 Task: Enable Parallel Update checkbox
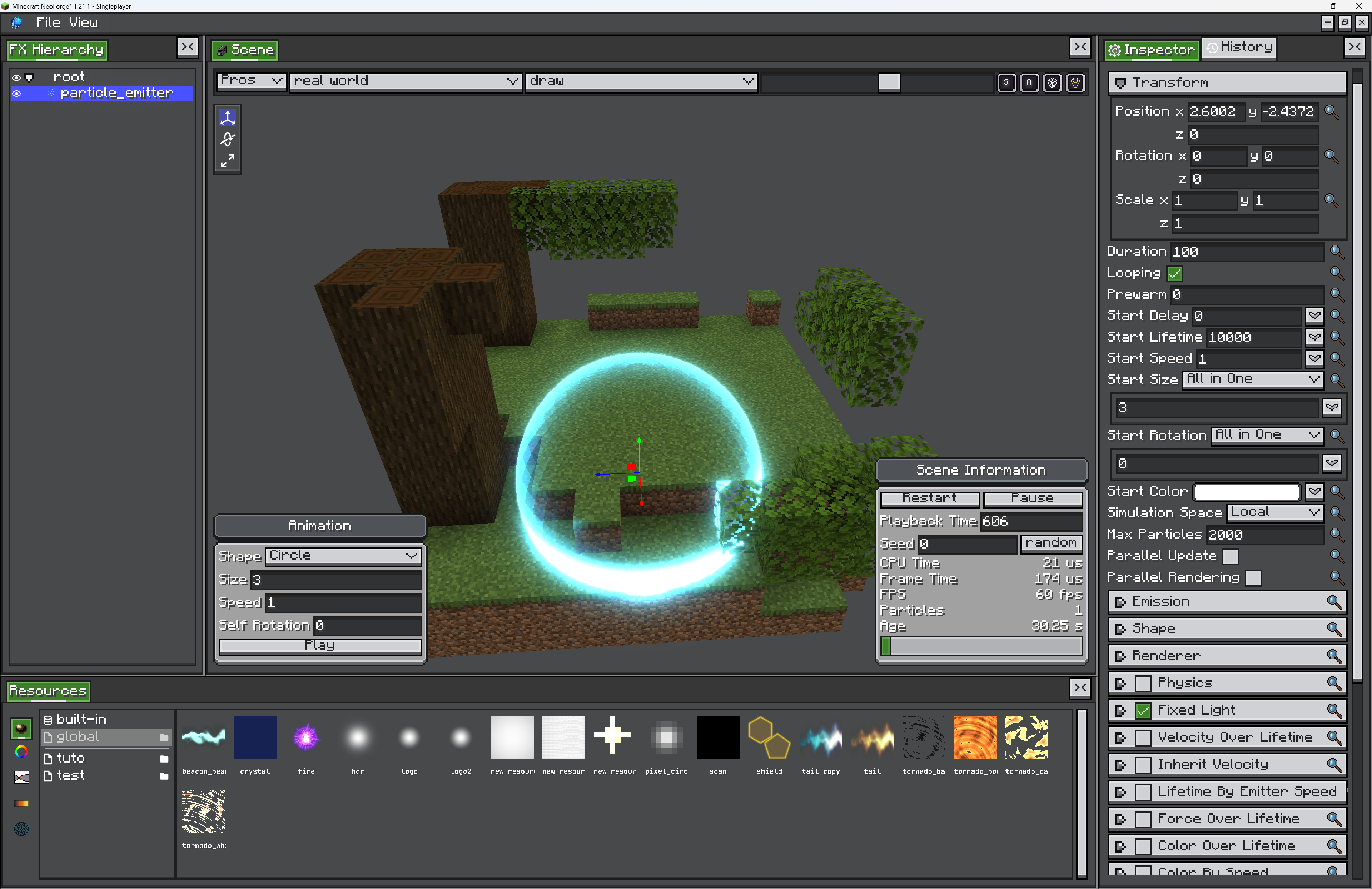point(1230,556)
